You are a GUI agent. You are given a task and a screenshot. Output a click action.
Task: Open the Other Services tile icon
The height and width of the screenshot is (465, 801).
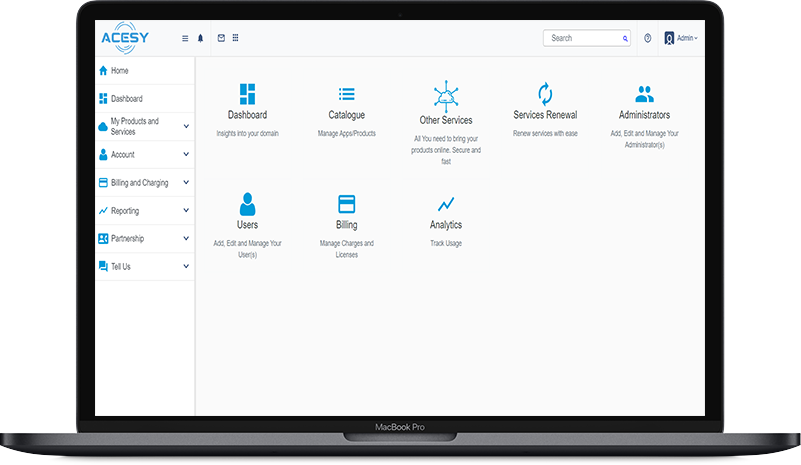pyautogui.click(x=445, y=95)
